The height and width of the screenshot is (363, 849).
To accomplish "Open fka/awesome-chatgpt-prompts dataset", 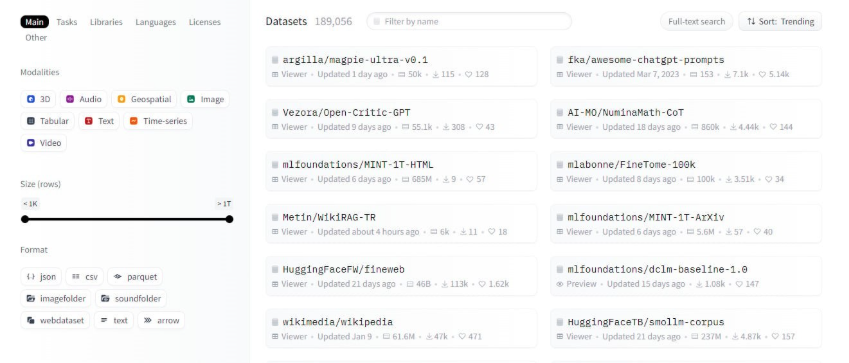I will 686,66.
